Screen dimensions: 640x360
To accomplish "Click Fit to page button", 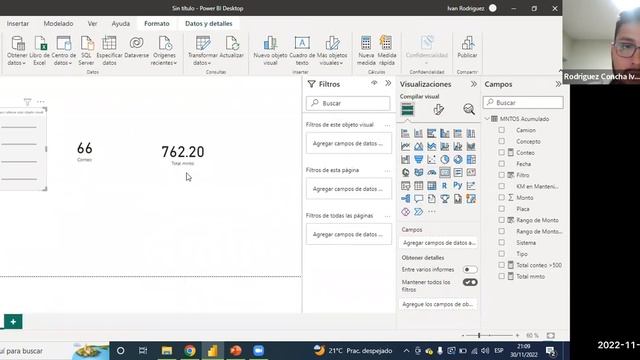I will coord(551,335).
